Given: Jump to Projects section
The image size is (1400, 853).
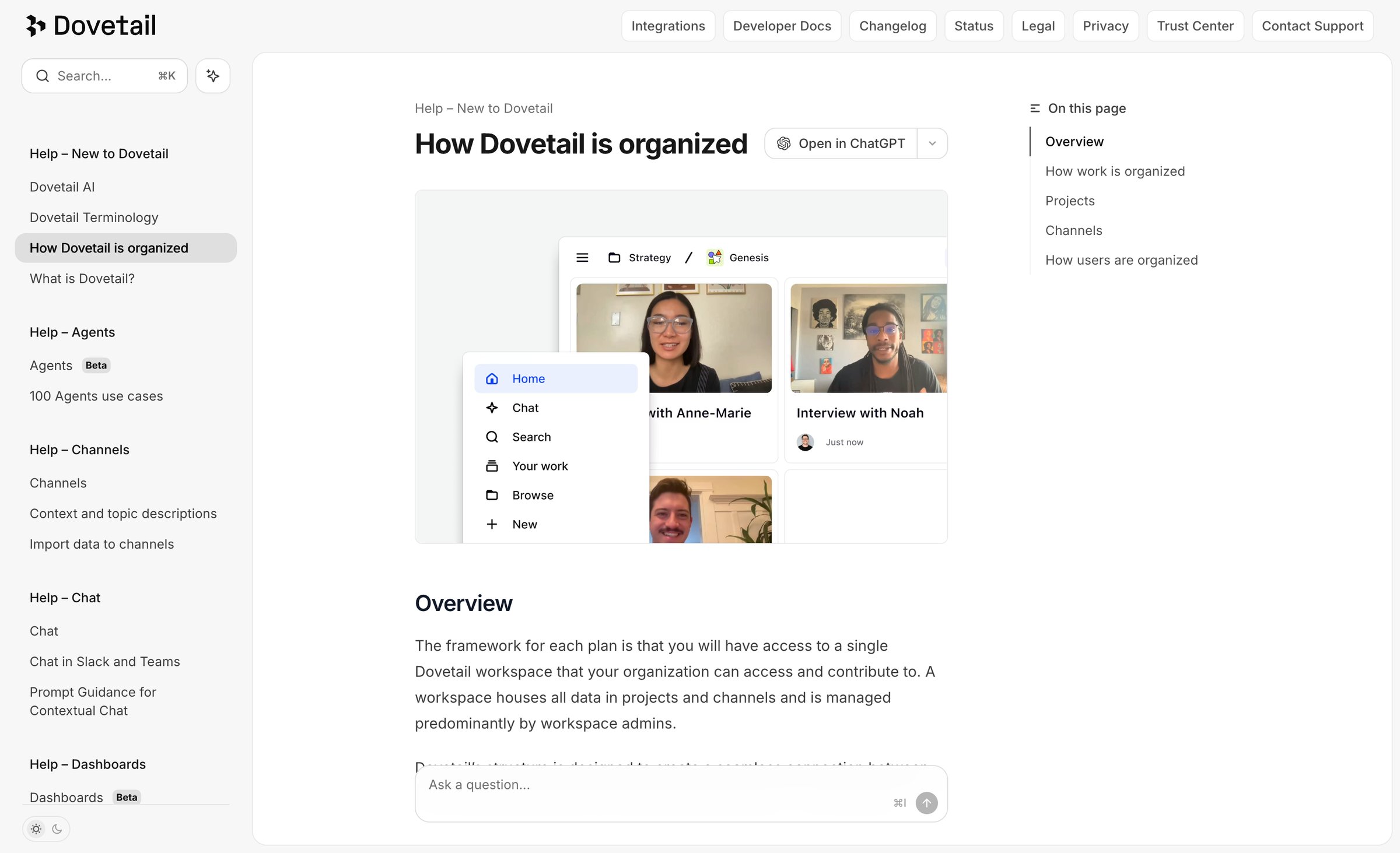Looking at the screenshot, I should coord(1070,201).
